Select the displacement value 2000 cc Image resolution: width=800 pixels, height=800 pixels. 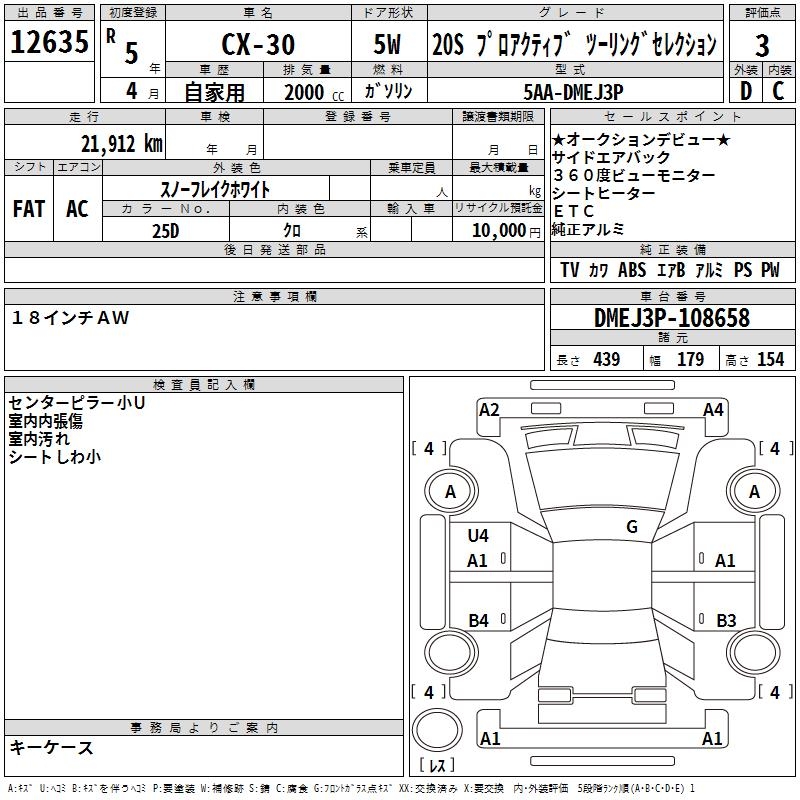(x=314, y=93)
